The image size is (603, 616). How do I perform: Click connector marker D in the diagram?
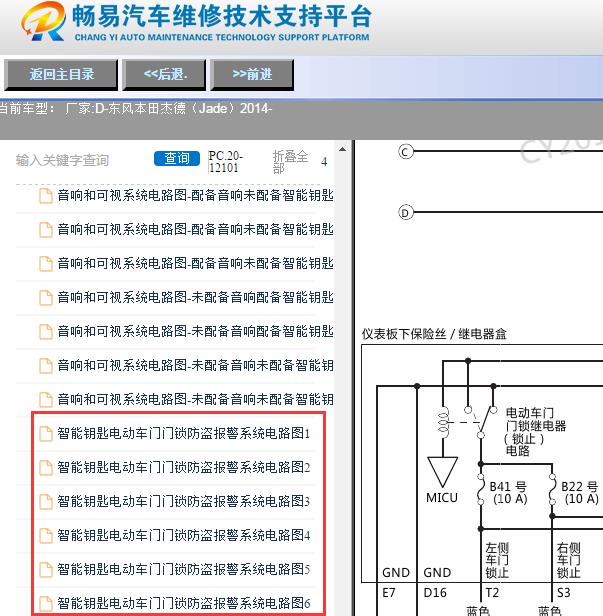(x=405, y=213)
